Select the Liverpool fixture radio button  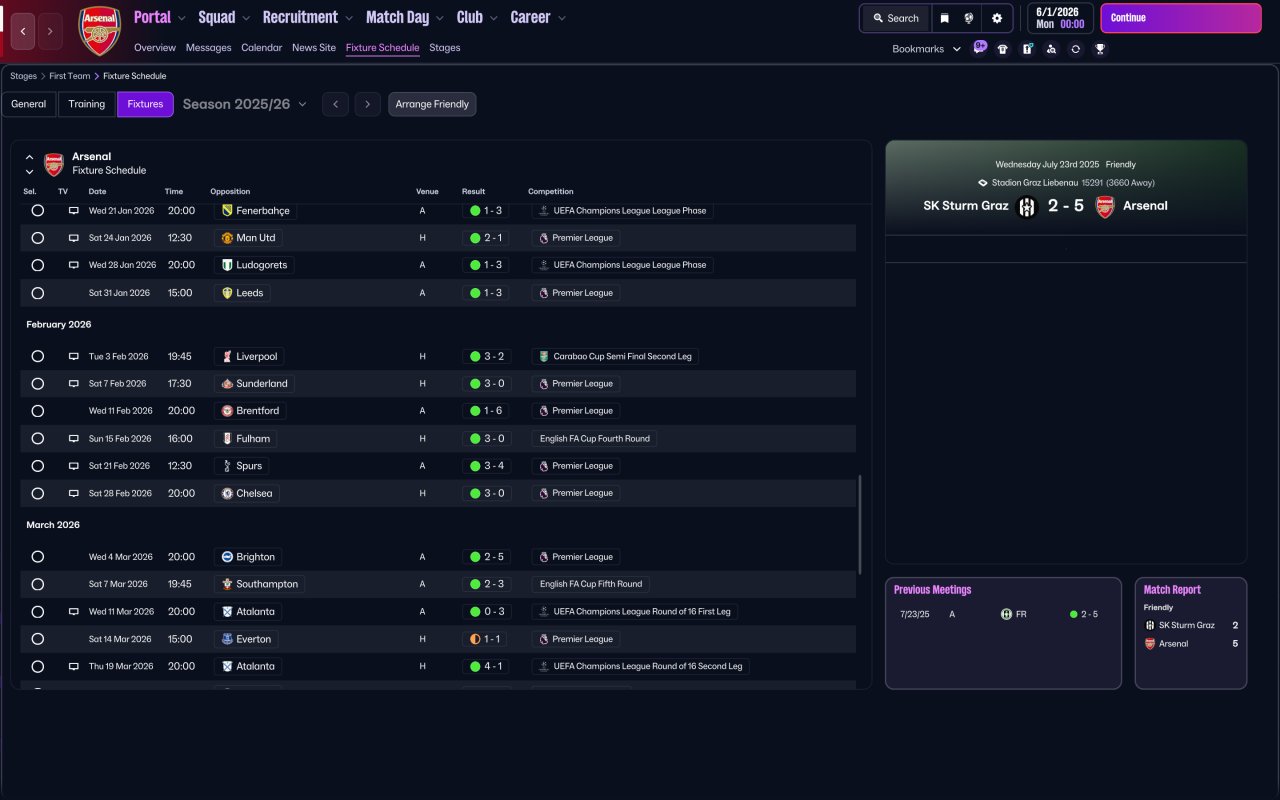[x=38, y=356]
